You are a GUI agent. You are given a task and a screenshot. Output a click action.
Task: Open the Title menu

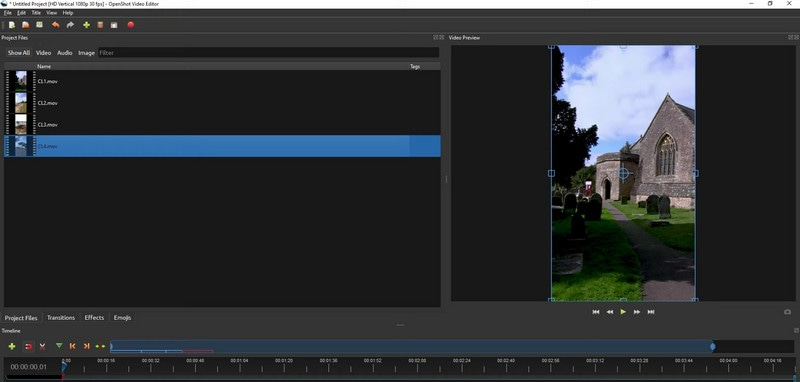tap(36, 13)
